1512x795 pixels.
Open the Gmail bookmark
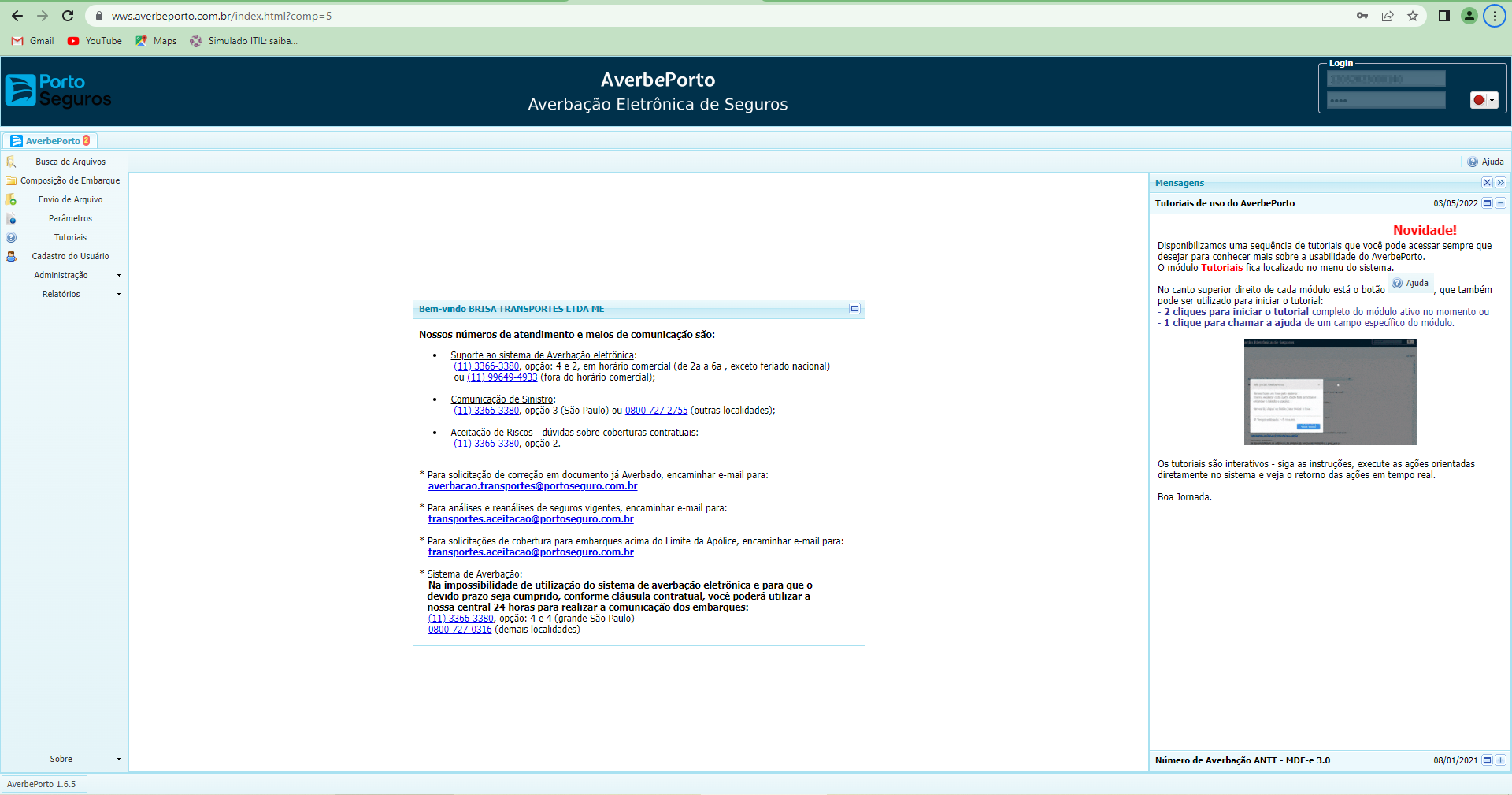[x=33, y=41]
